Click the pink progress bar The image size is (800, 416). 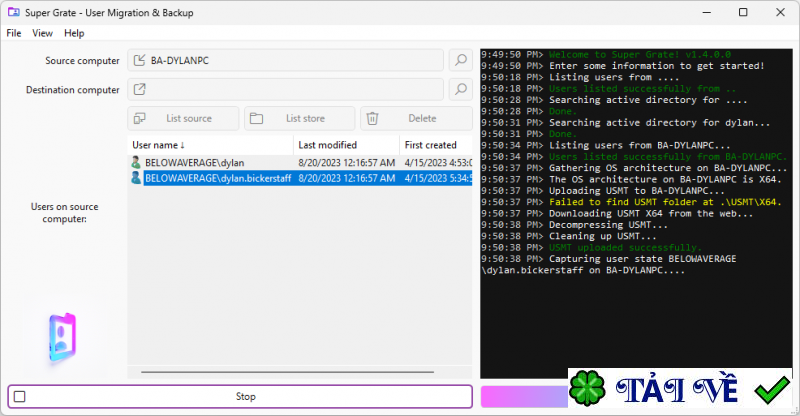coord(524,397)
